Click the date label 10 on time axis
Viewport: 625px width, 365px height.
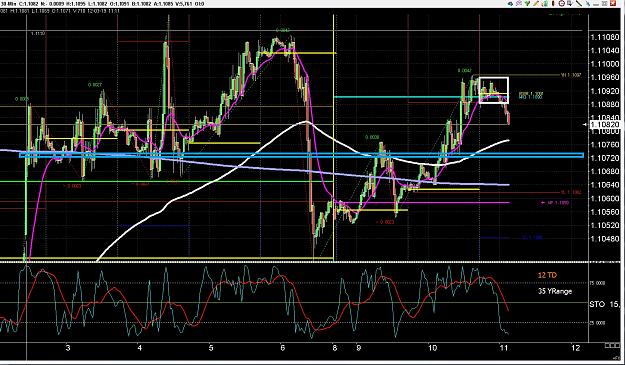[432, 348]
